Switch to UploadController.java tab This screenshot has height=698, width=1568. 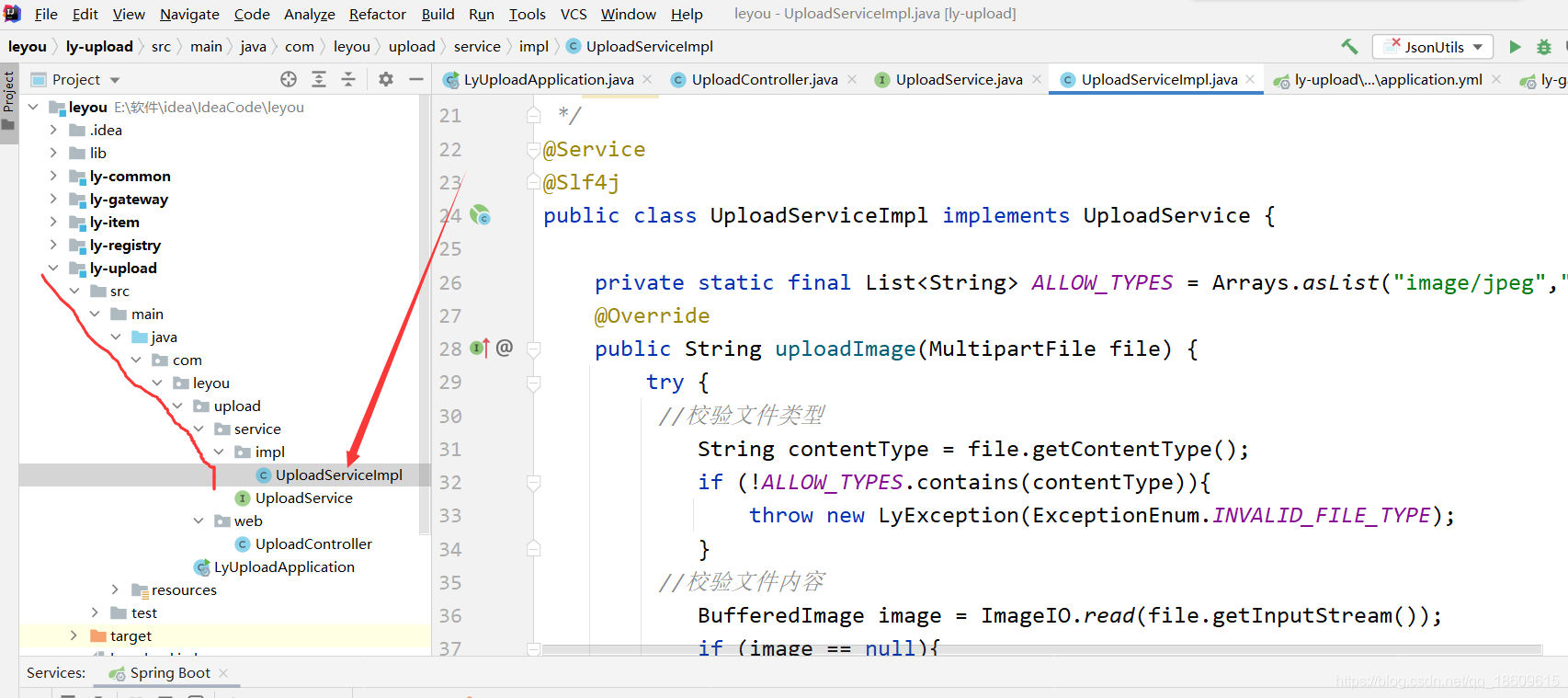[764, 80]
